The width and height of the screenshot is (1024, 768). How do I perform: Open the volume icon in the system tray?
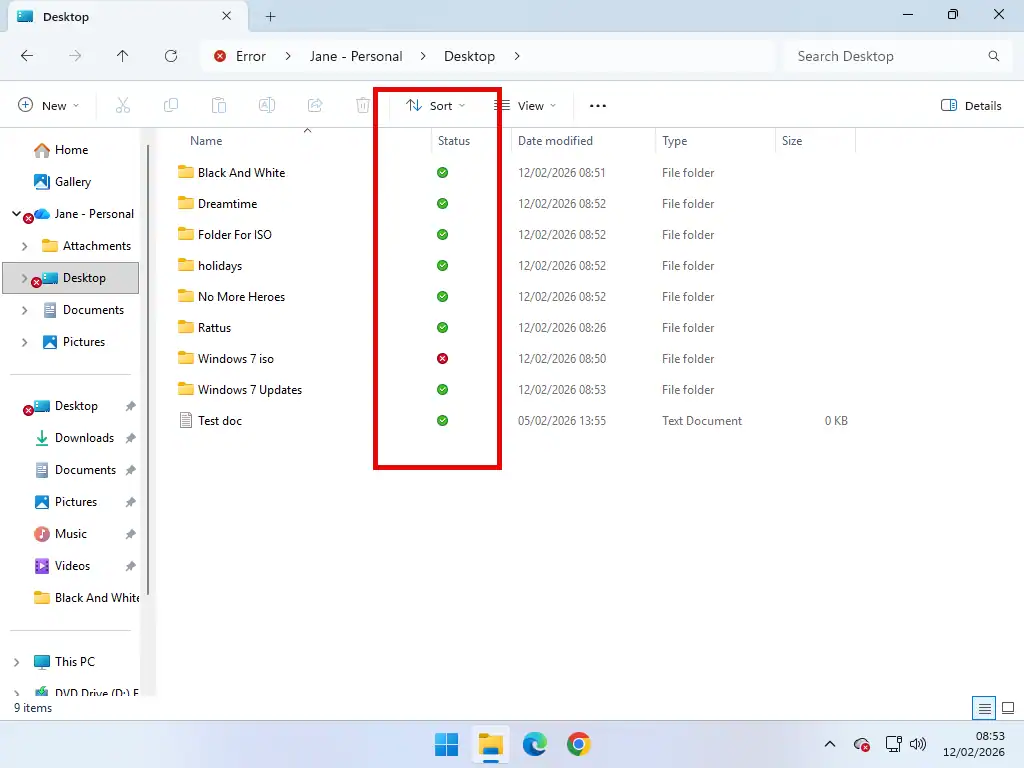918,745
